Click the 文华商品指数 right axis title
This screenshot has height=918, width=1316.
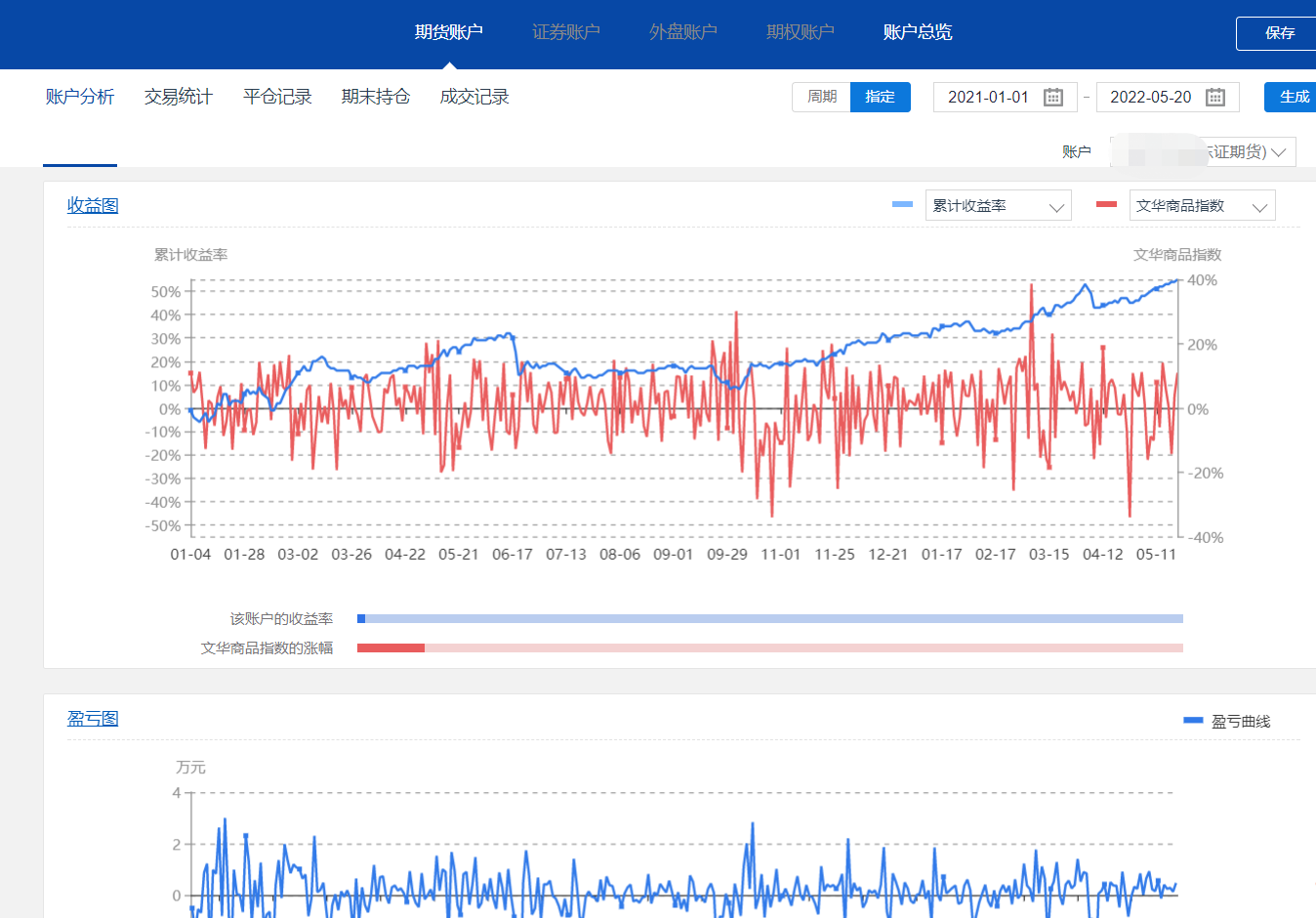coord(1177,254)
